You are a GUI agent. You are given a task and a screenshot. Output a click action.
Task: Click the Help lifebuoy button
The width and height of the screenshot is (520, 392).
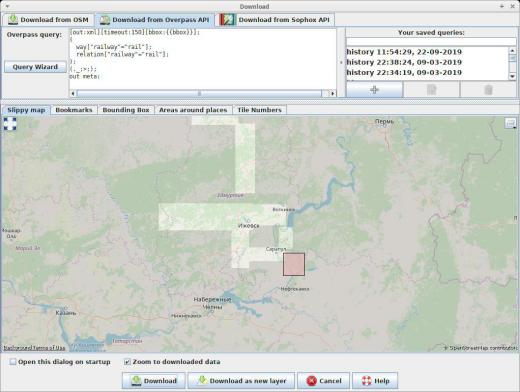[x=375, y=381]
